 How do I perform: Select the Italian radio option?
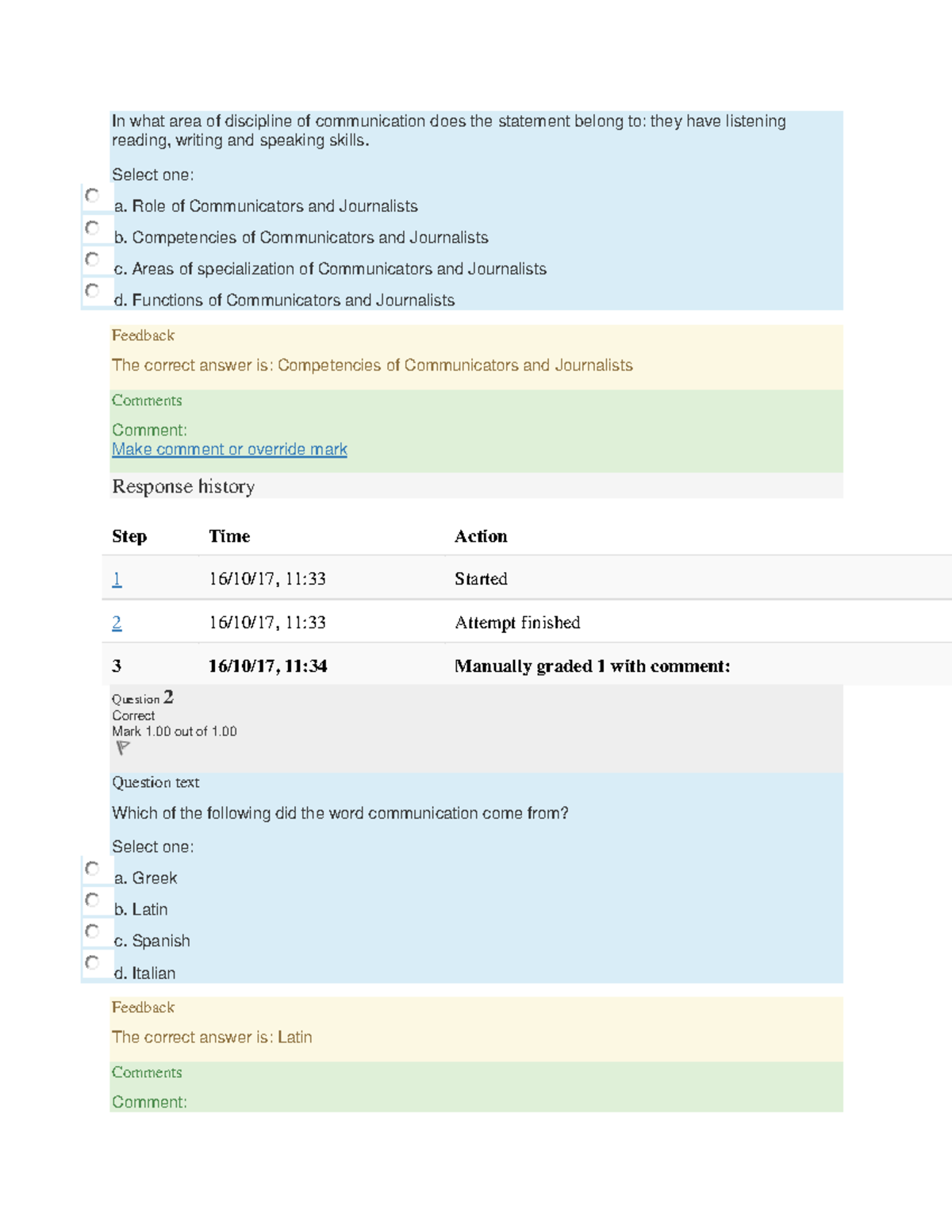(x=92, y=962)
